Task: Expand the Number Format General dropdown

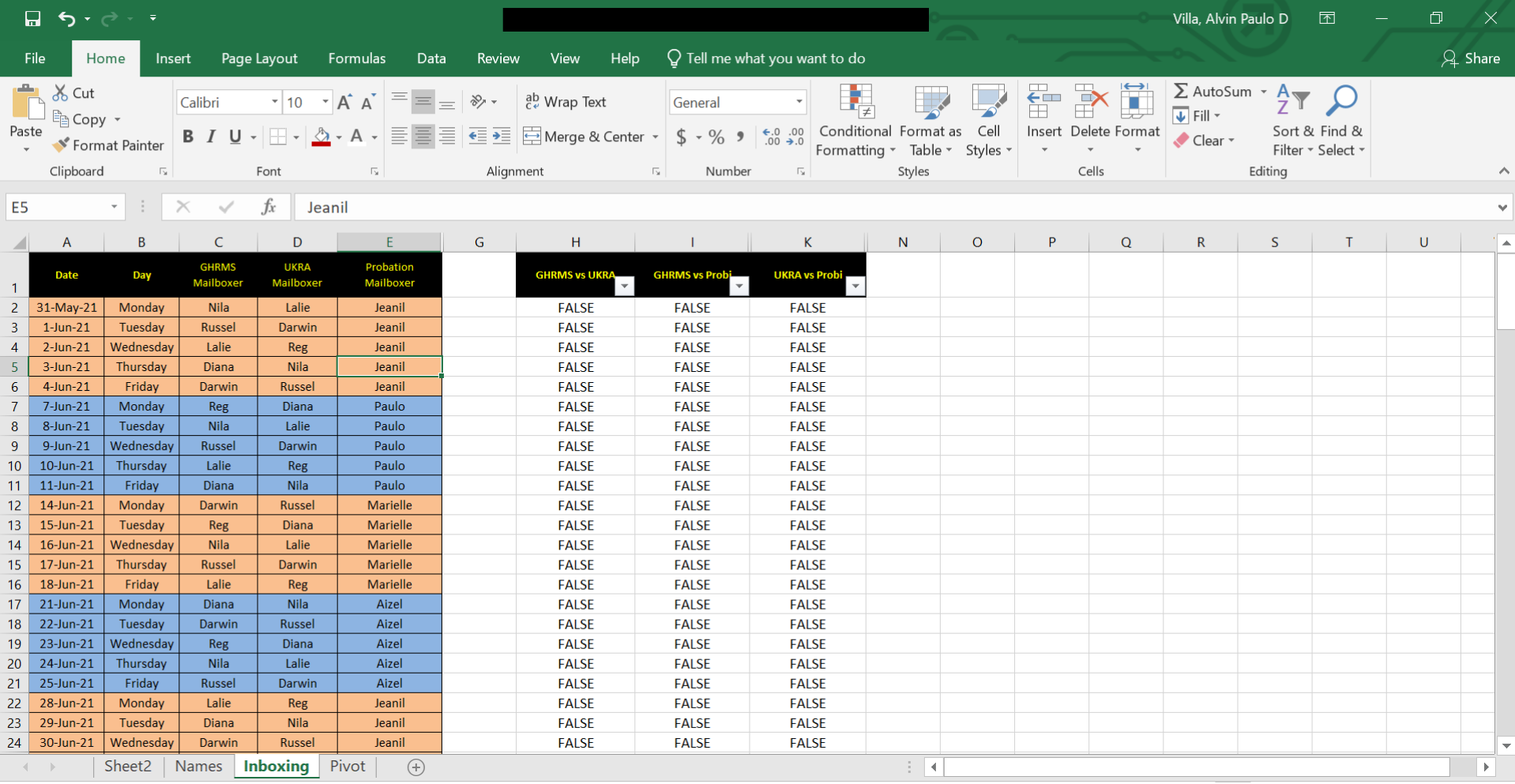Action: (799, 103)
